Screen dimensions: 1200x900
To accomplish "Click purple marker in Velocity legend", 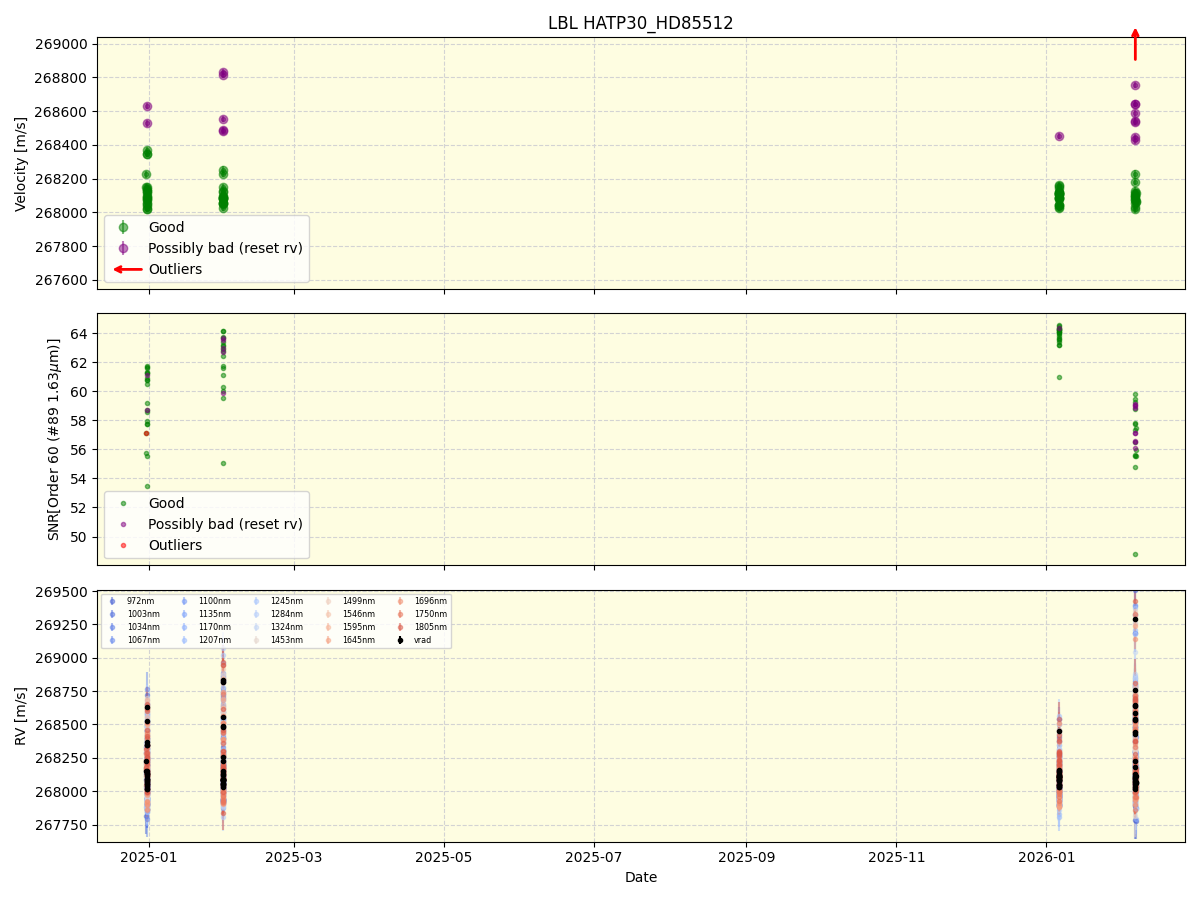I will [x=123, y=248].
